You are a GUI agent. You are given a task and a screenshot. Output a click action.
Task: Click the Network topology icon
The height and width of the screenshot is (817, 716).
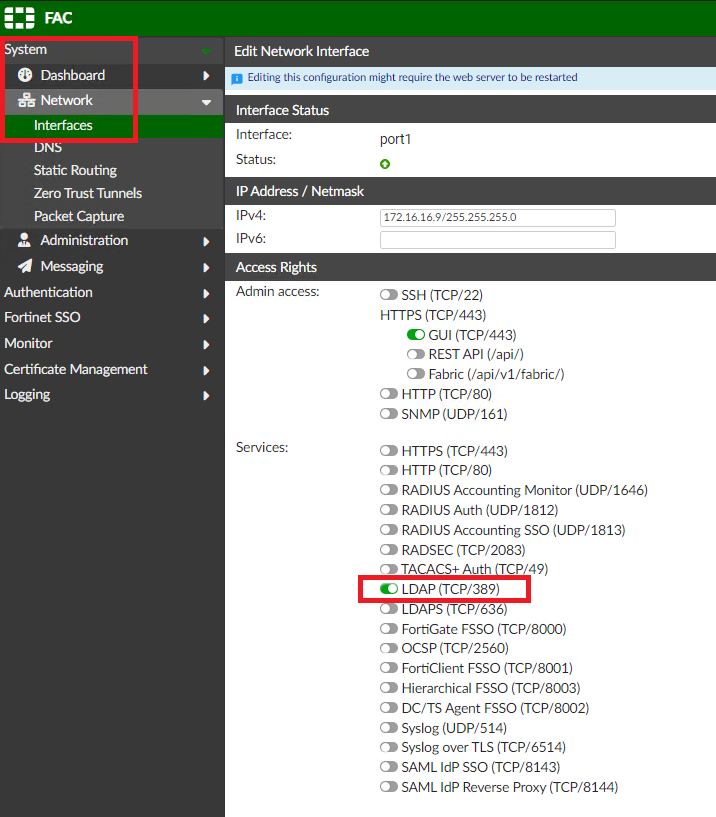click(26, 100)
